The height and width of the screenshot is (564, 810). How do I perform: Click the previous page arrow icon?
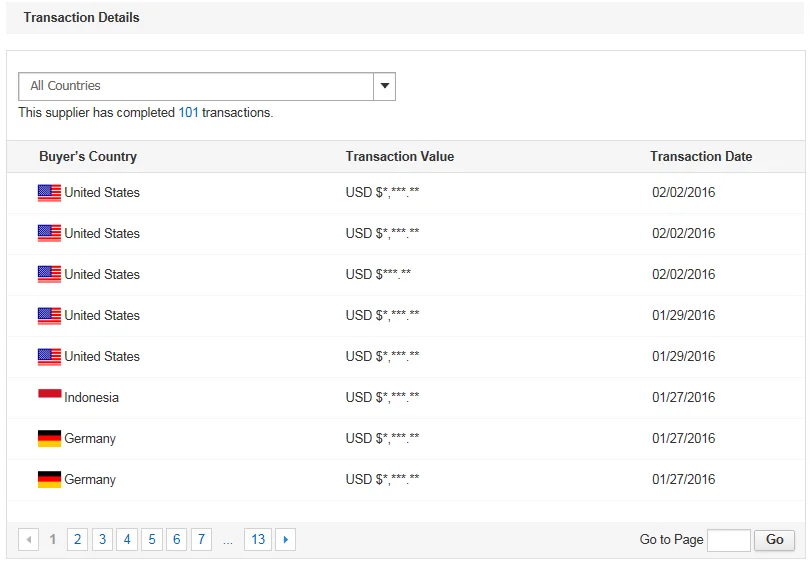(29, 540)
